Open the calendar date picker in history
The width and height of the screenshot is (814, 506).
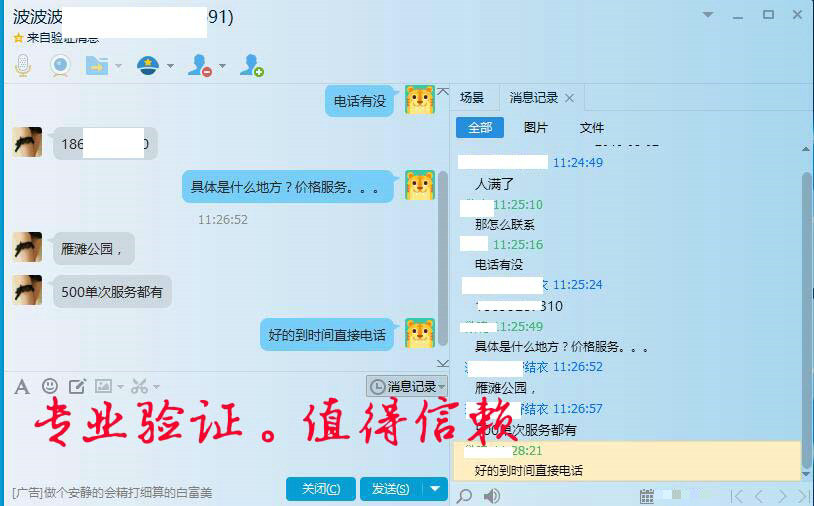(x=647, y=495)
